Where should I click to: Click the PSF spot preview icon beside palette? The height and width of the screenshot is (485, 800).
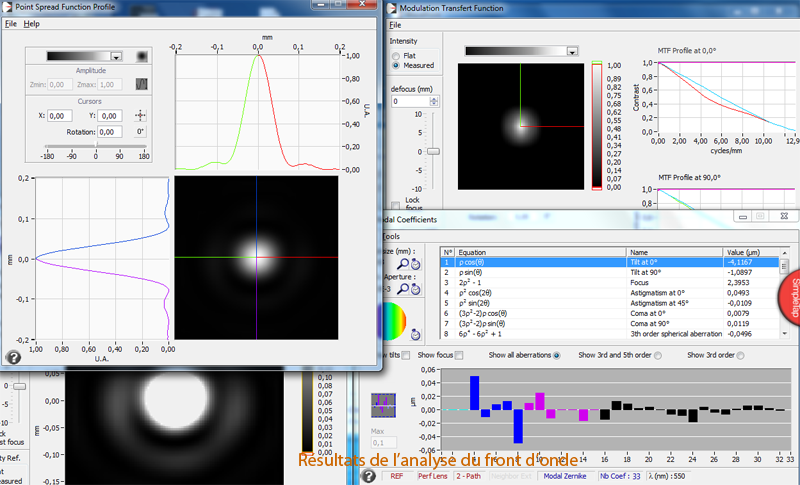142,56
